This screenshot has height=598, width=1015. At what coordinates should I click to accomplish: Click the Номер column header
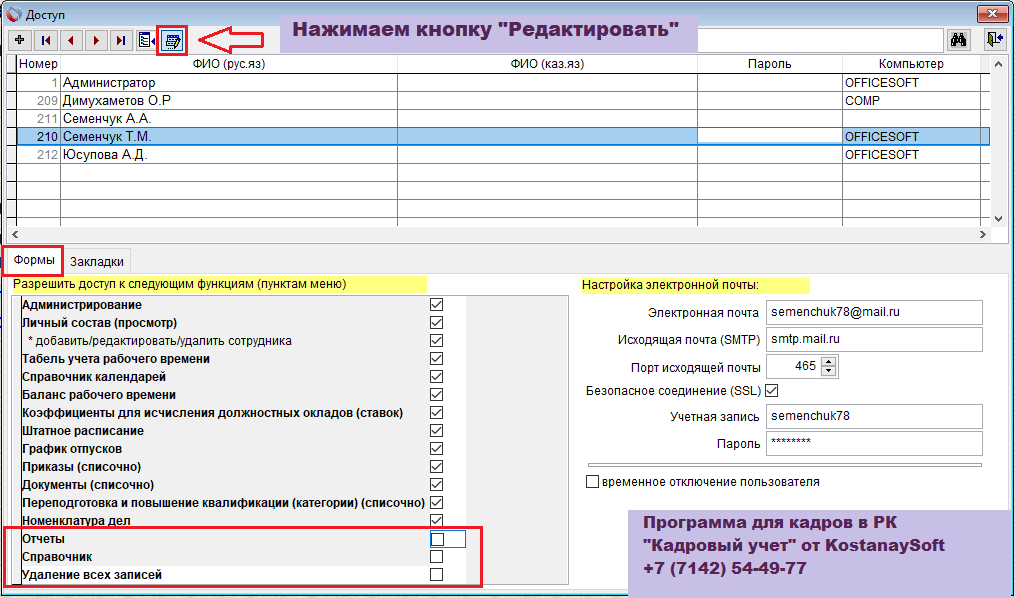pos(38,64)
